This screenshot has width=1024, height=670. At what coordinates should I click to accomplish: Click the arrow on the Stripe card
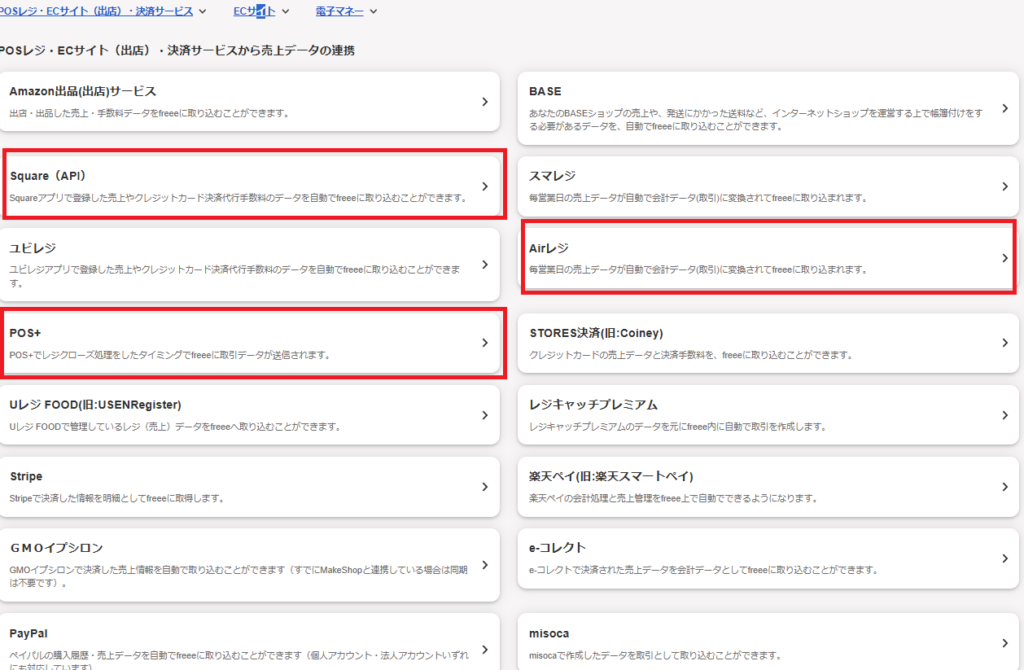pos(485,487)
